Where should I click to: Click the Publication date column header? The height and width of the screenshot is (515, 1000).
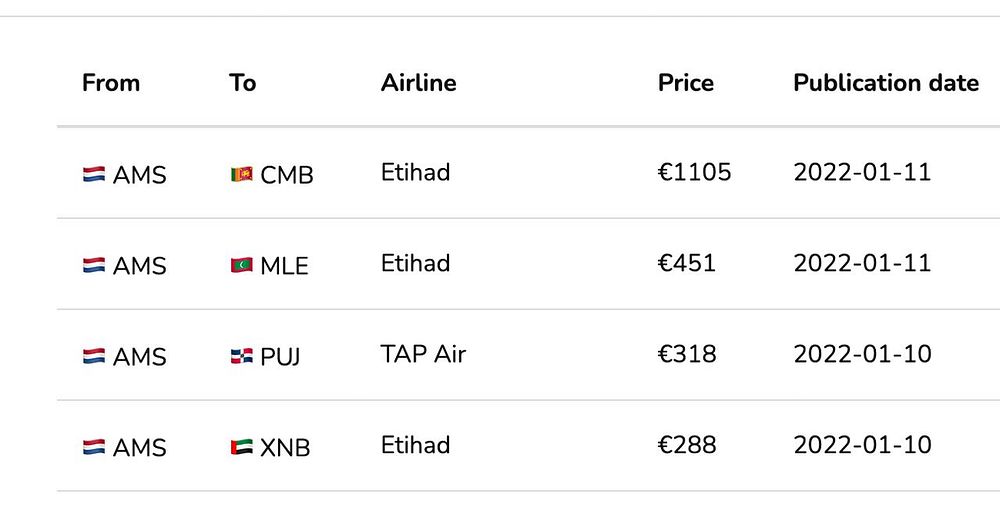pyautogui.click(x=886, y=83)
